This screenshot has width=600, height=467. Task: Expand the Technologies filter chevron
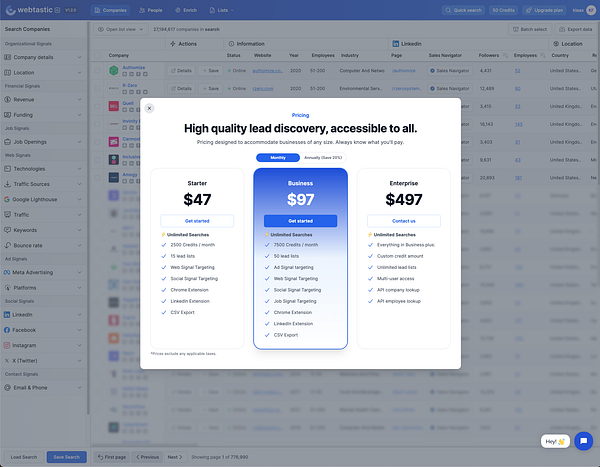[79, 169]
